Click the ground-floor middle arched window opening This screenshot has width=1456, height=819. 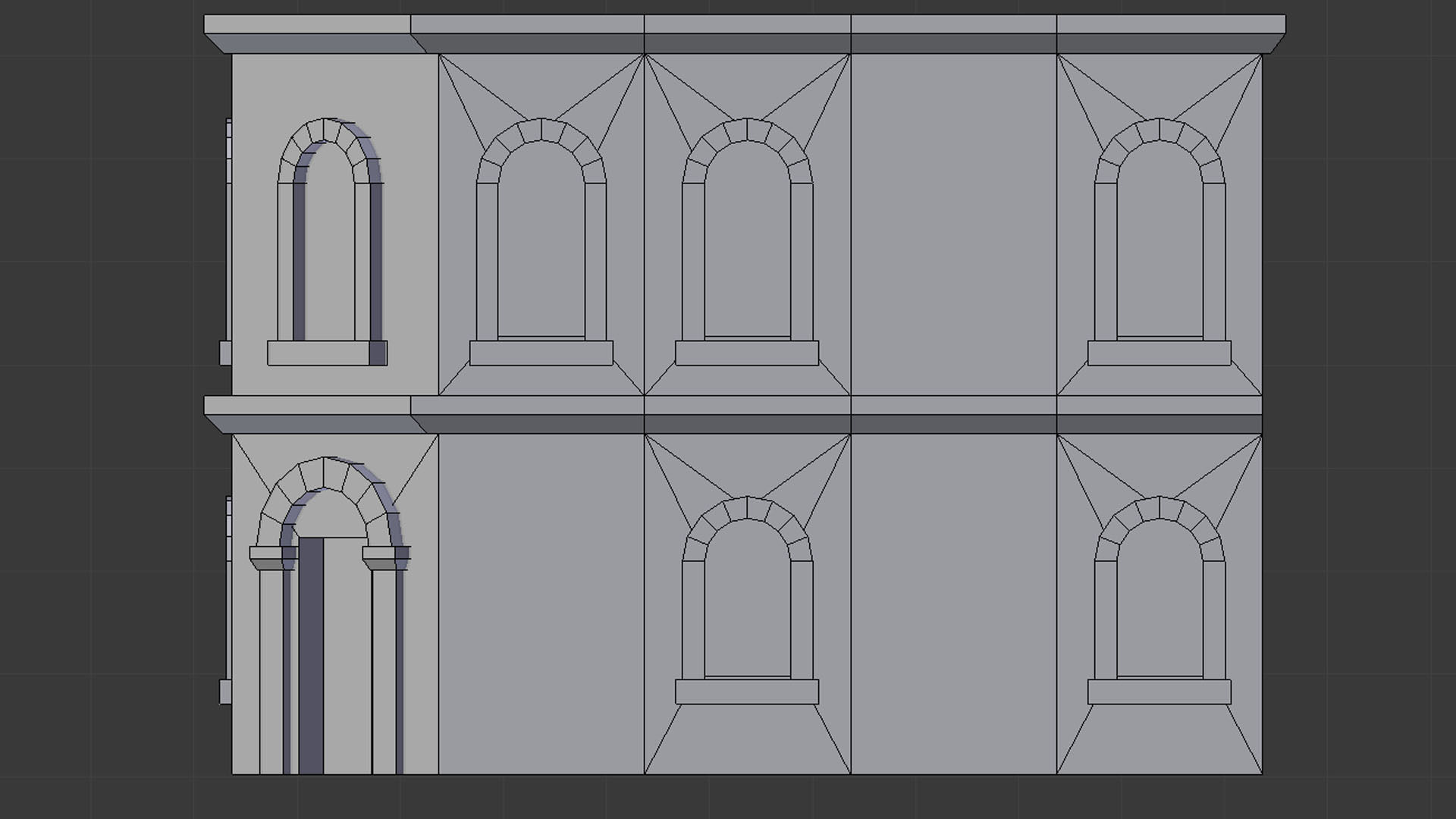coord(747,598)
